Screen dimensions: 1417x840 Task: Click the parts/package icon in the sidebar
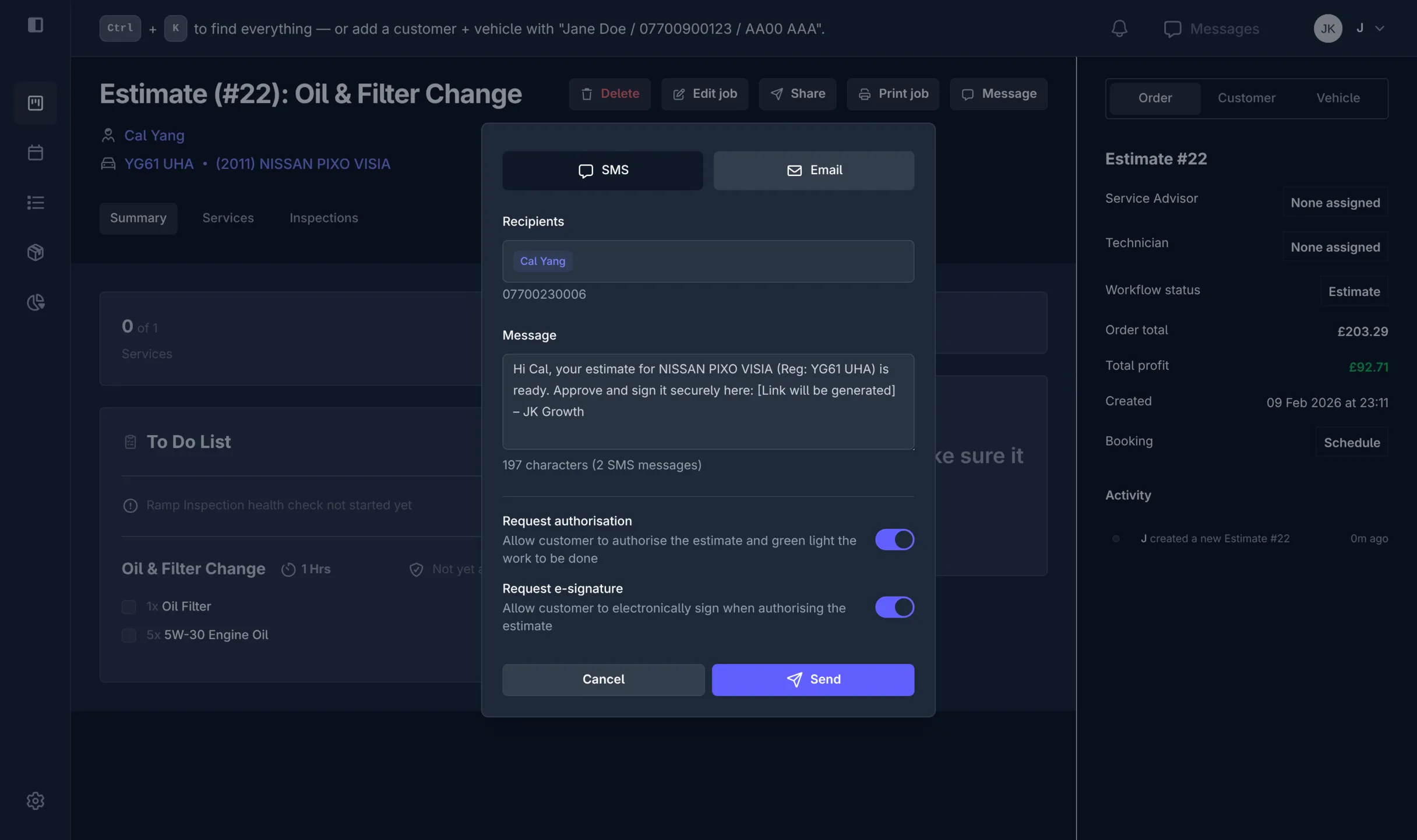pyautogui.click(x=36, y=252)
